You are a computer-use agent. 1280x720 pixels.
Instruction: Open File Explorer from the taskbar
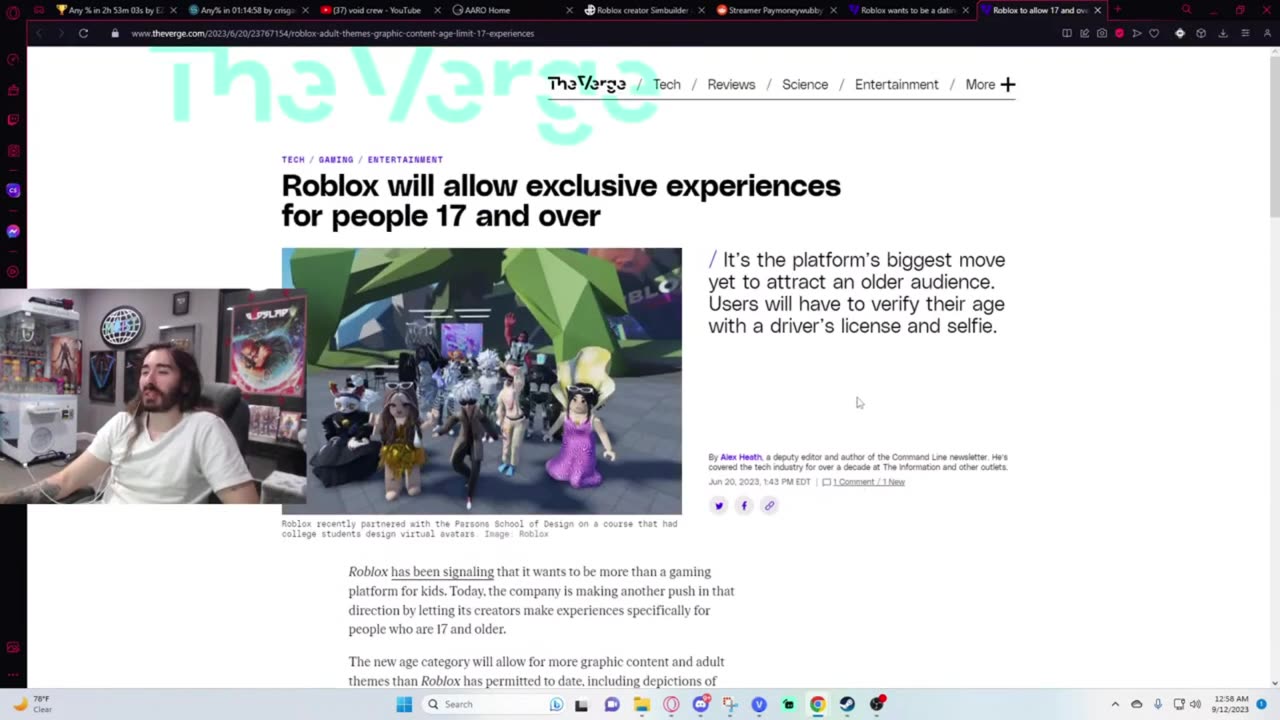pyautogui.click(x=641, y=704)
